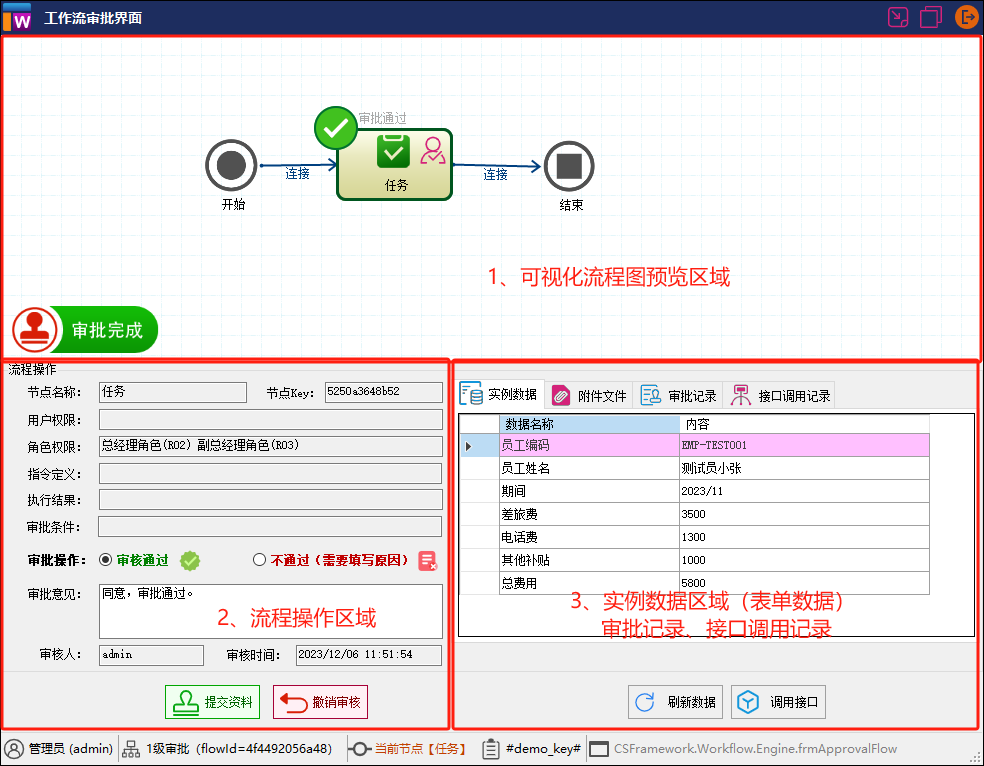Click the 2023/11 cell
The width and height of the screenshot is (984, 766).
pyautogui.click(x=805, y=491)
